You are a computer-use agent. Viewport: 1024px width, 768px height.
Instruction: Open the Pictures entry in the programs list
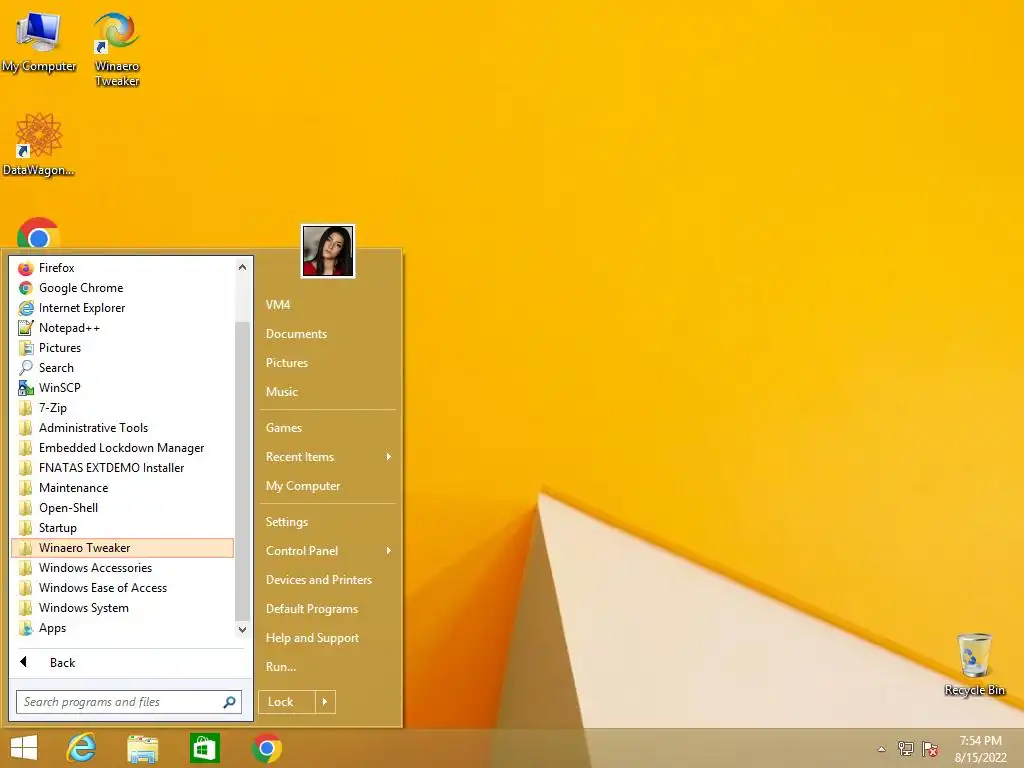click(x=123, y=348)
